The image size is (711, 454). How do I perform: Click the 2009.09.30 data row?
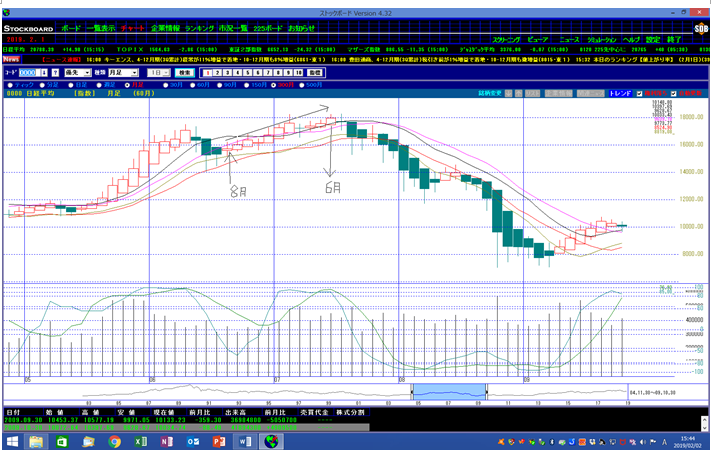coord(186,420)
